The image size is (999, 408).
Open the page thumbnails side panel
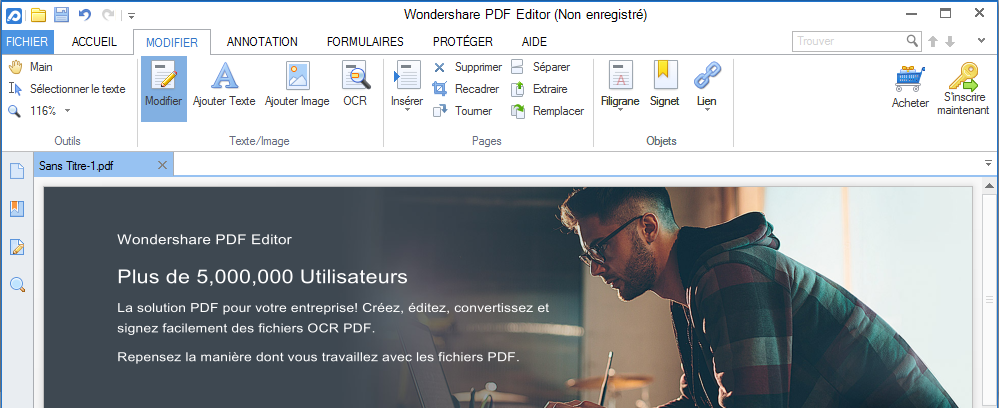point(17,171)
